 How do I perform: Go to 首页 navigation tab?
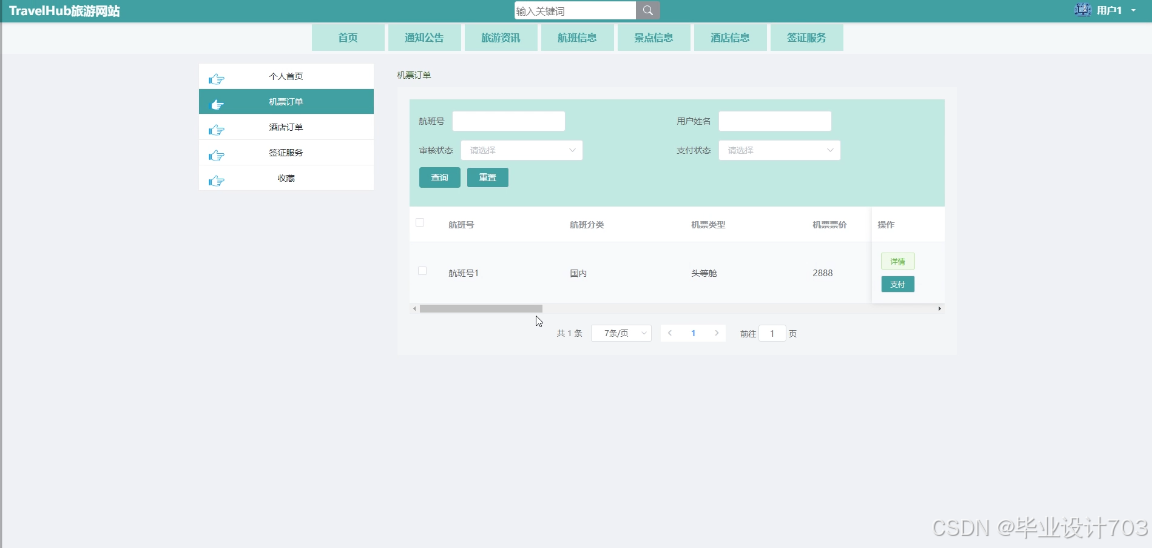348,37
